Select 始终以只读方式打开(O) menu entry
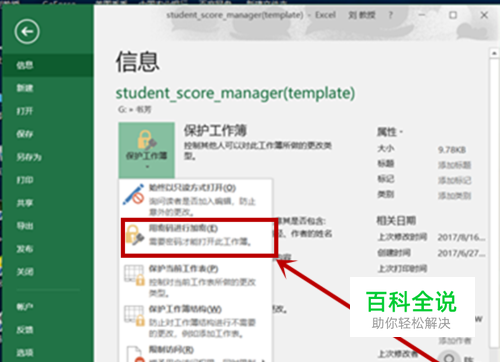 [x=196, y=199]
